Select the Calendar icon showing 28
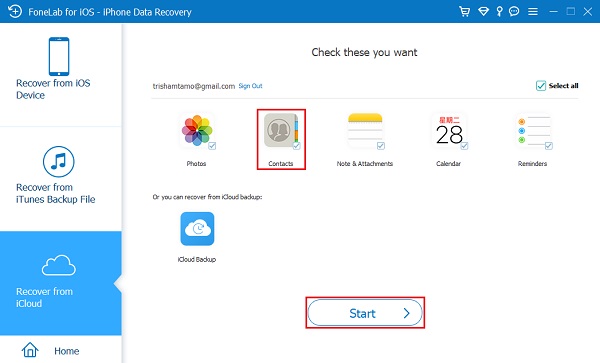Screen dimensions: 600x363 (x=449, y=131)
